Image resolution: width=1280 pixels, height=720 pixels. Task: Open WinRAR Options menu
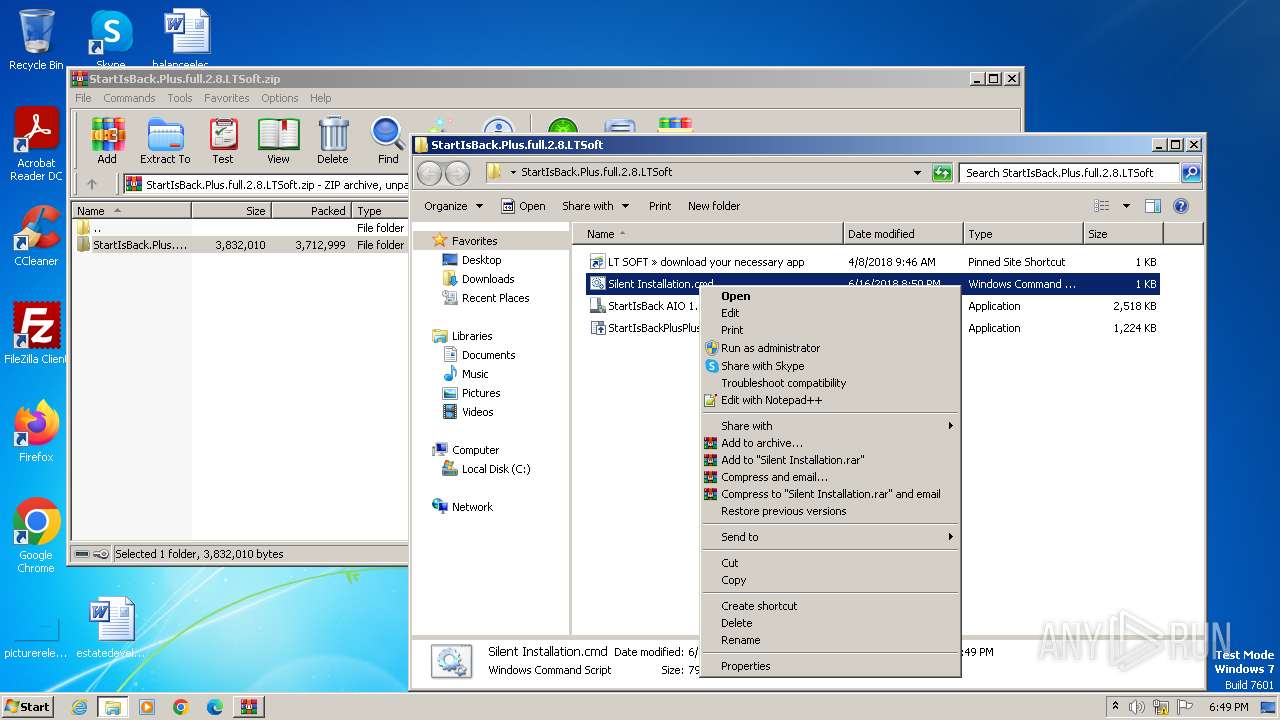(x=279, y=98)
